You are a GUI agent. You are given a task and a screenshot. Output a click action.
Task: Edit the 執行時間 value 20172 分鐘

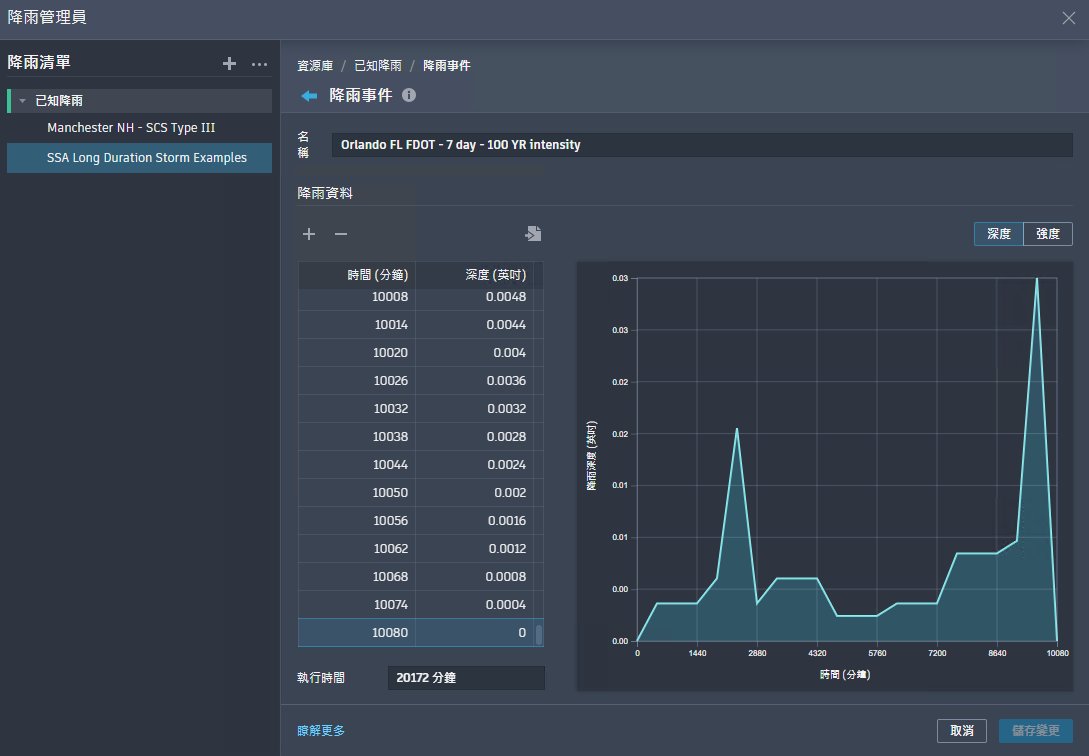click(x=466, y=678)
